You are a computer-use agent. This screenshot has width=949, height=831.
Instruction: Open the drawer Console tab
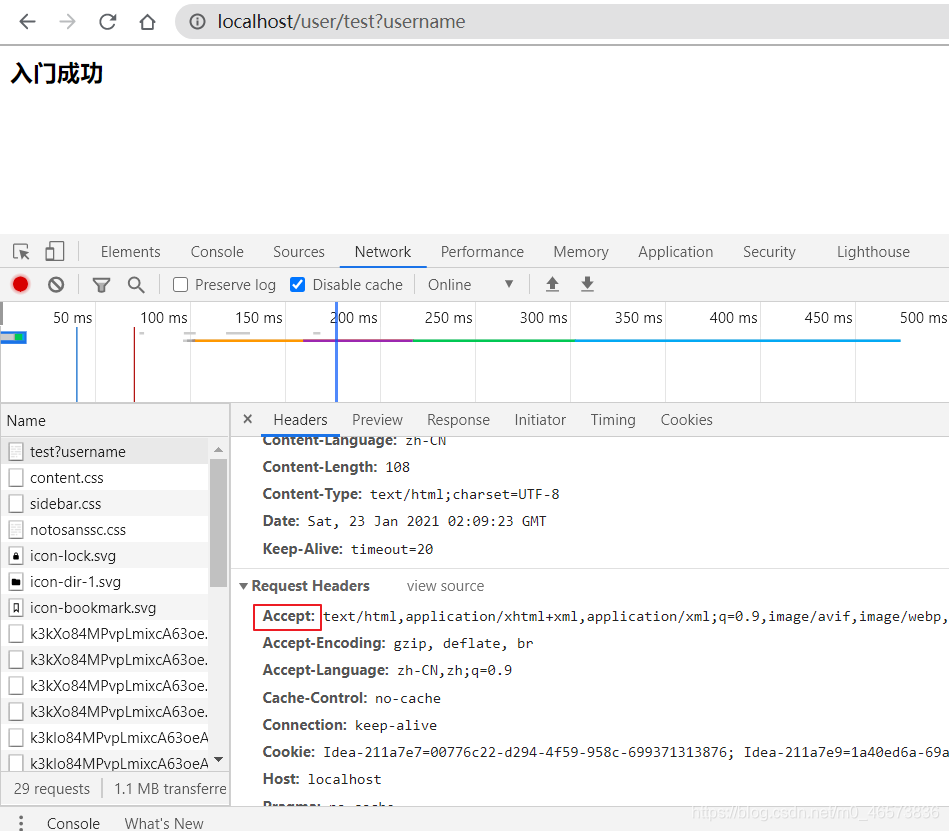[73, 823]
